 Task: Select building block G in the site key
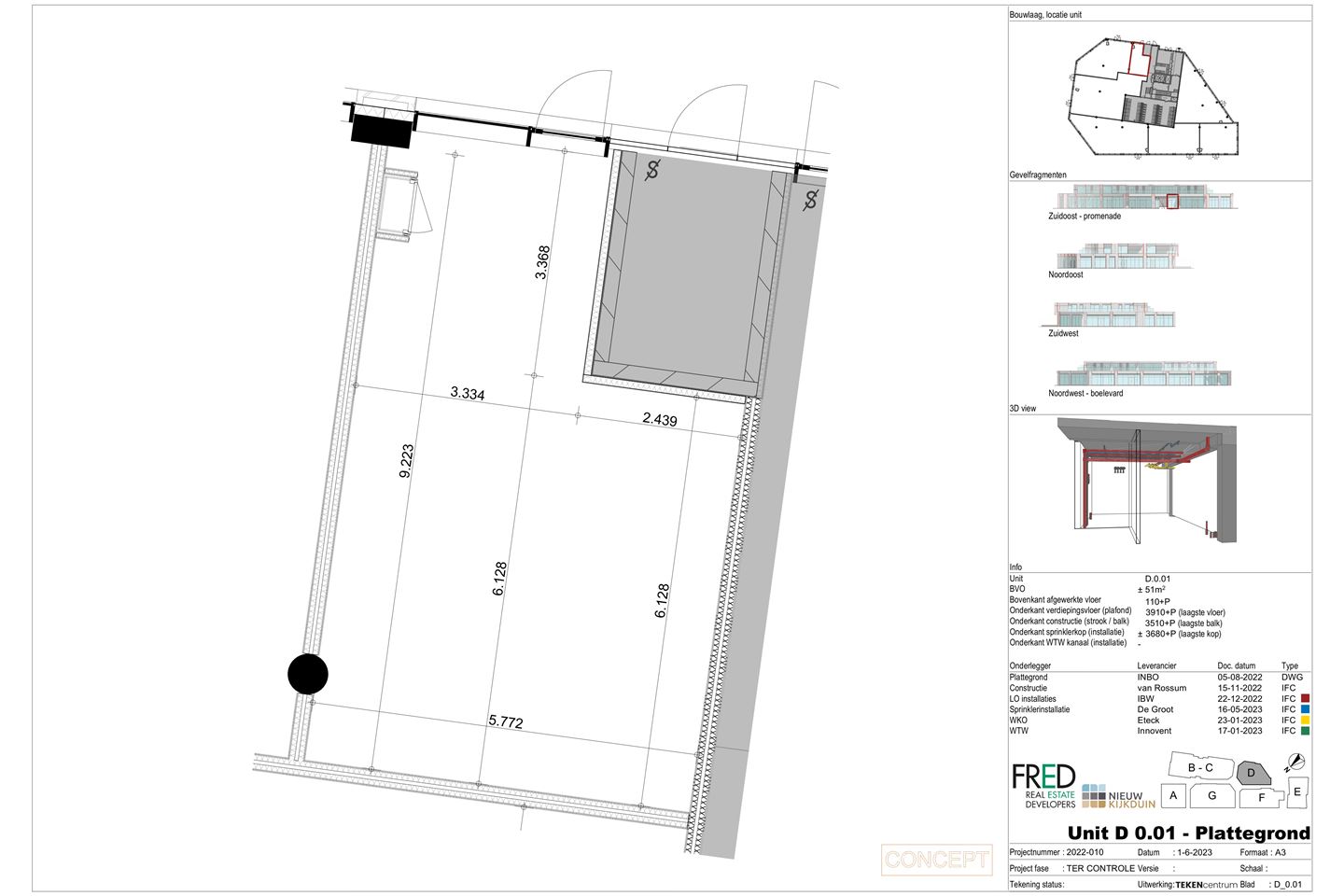1212,796
